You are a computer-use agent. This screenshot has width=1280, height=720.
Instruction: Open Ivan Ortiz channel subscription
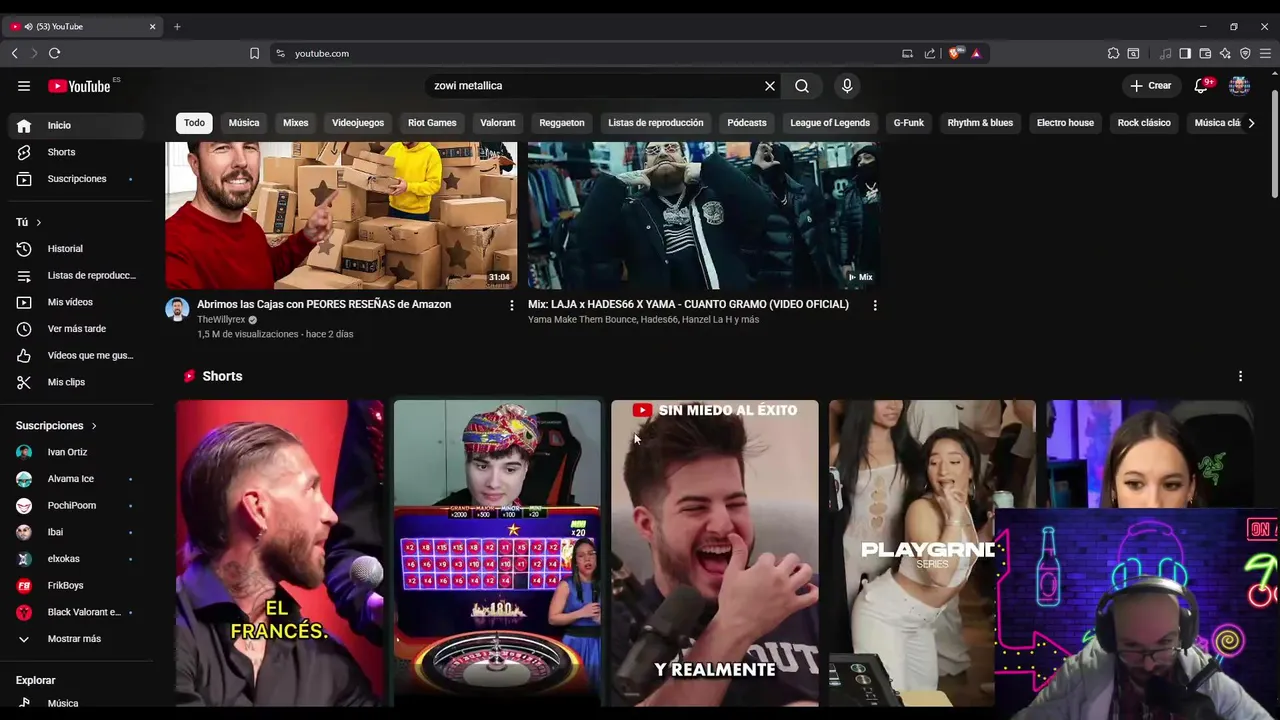[x=76, y=452]
